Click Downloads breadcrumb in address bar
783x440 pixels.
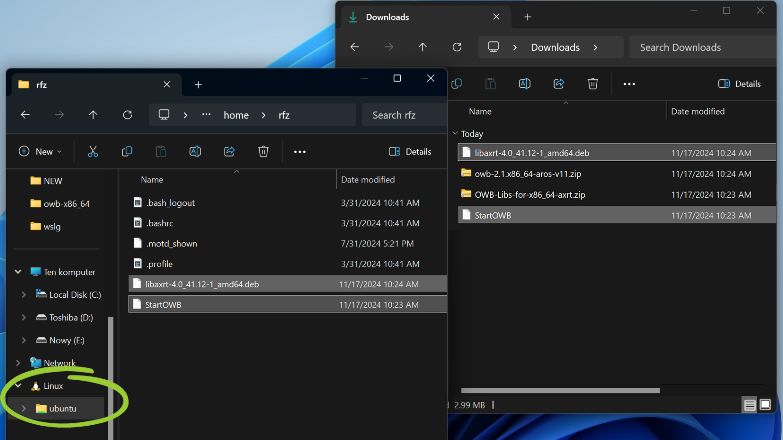click(555, 47)
